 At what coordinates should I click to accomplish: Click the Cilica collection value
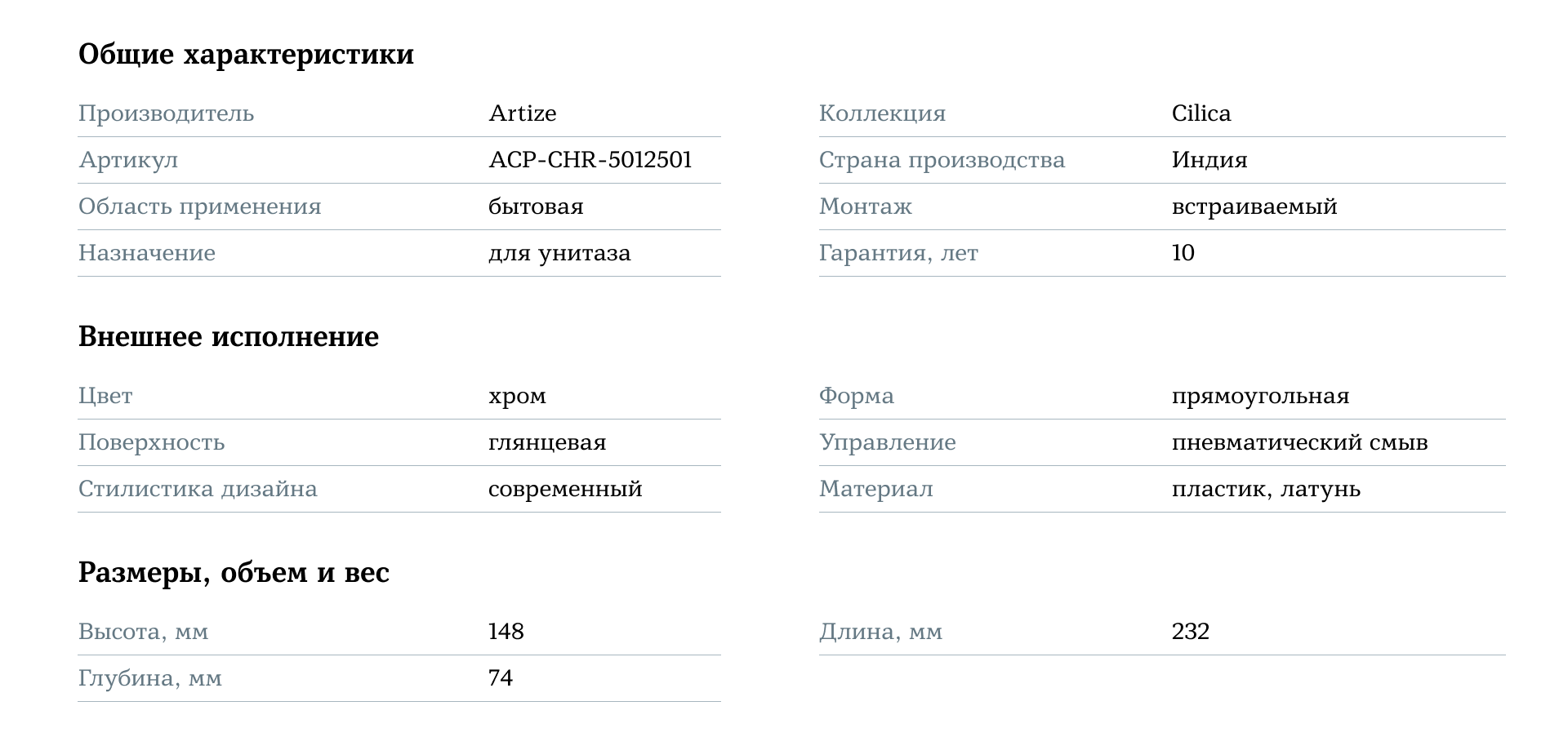point(1200,113)
